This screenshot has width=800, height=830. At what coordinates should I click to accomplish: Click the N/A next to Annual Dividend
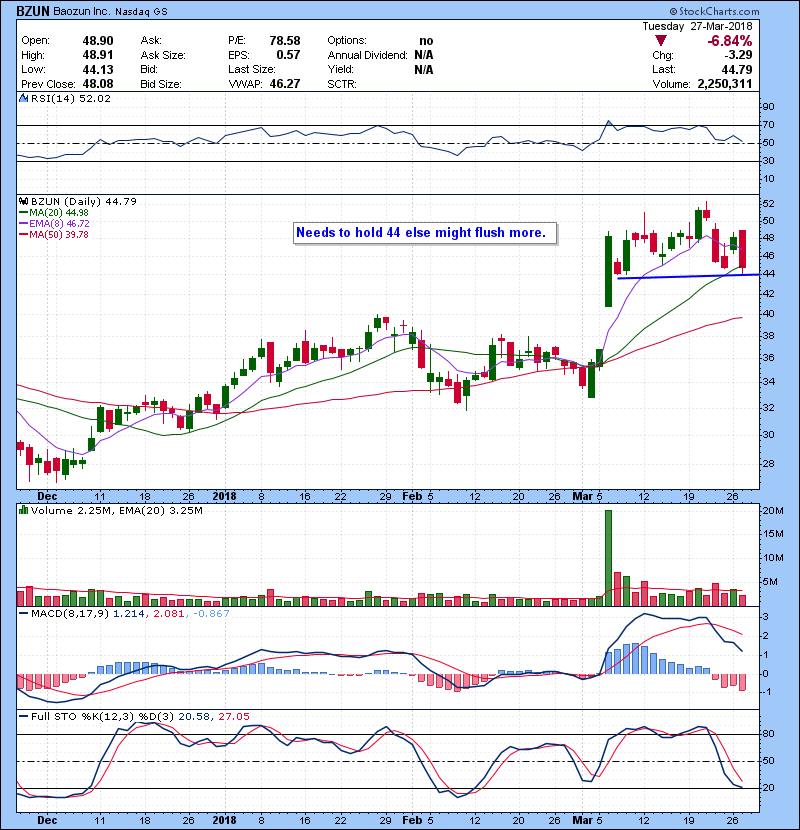click(x=424, y=55)
